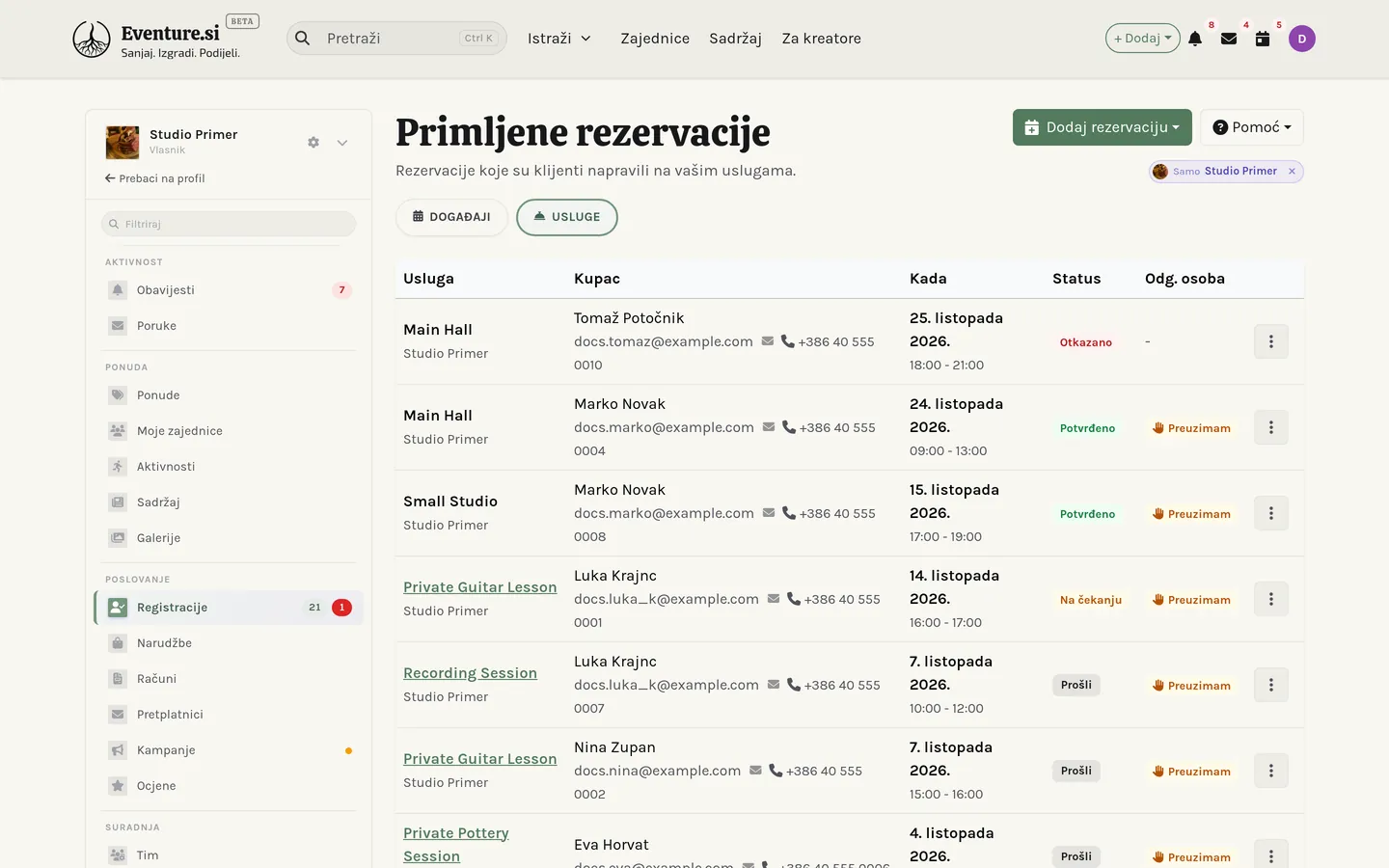The width and height of the screenshot is (1389, 868).
Task: Click the Studio Primer settings gear icon
Action: (313, 142)
